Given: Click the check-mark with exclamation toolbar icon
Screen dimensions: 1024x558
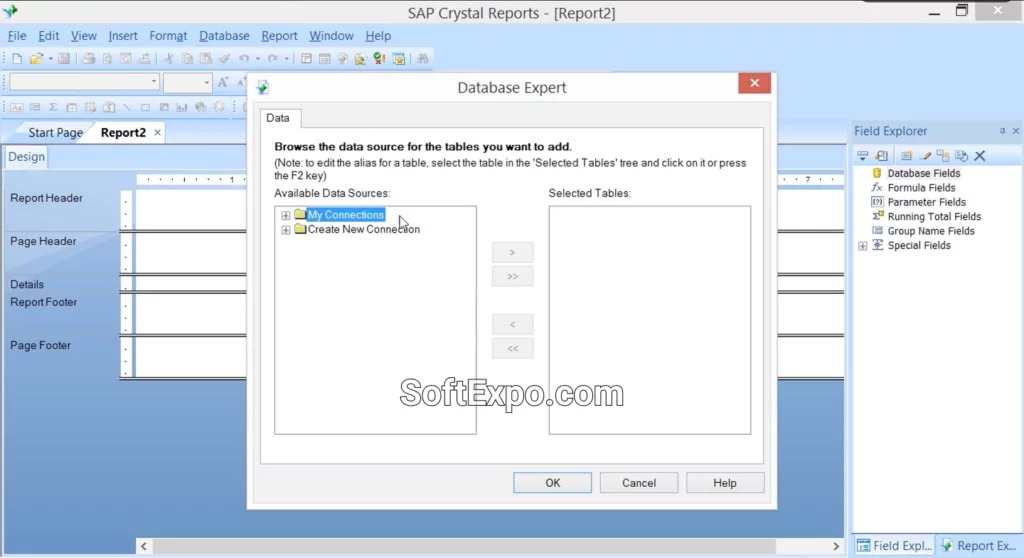Looking at the screenshot, I should tap(379, 59).
